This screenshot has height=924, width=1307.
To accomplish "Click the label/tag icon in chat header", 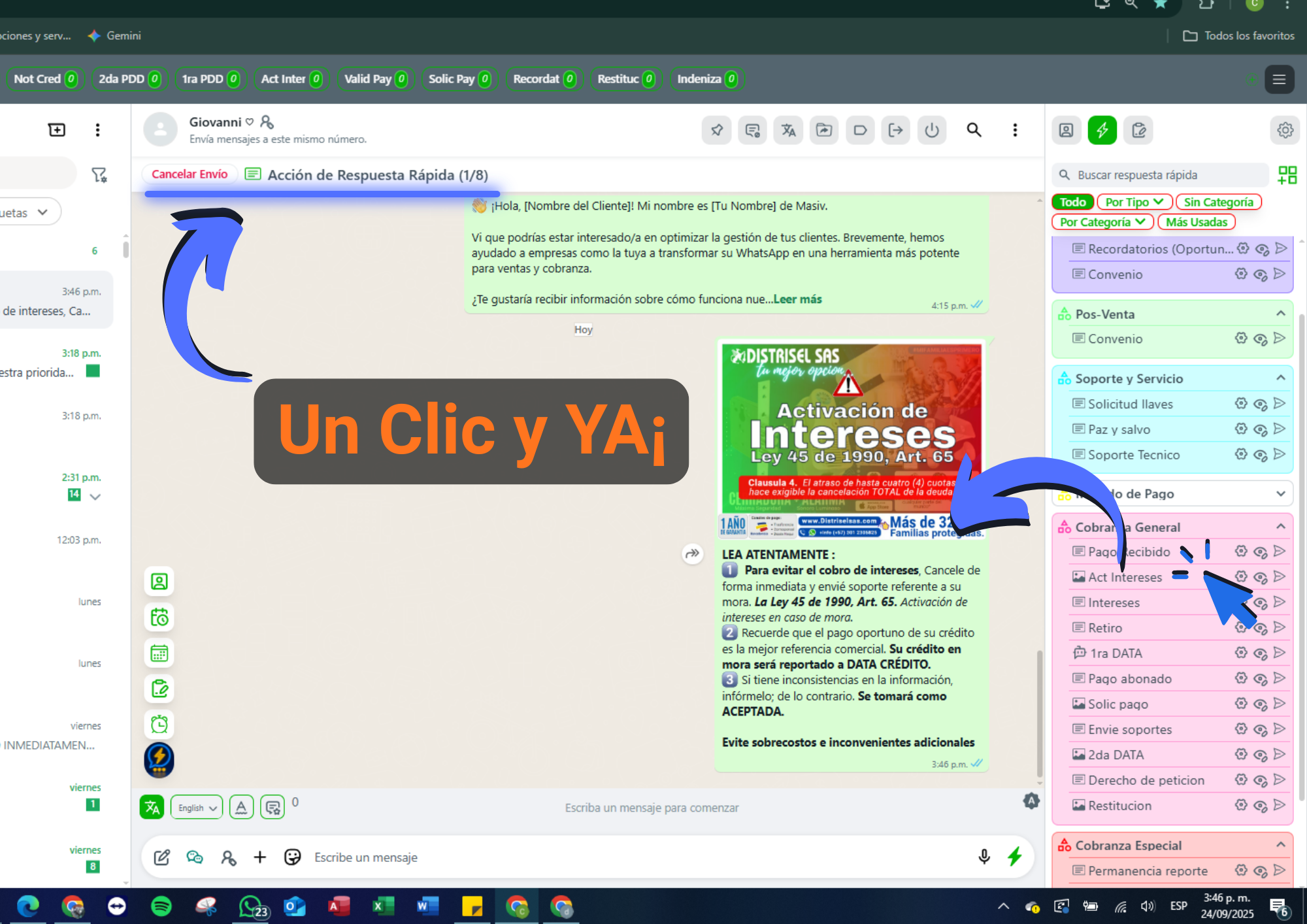I will 860,130.
